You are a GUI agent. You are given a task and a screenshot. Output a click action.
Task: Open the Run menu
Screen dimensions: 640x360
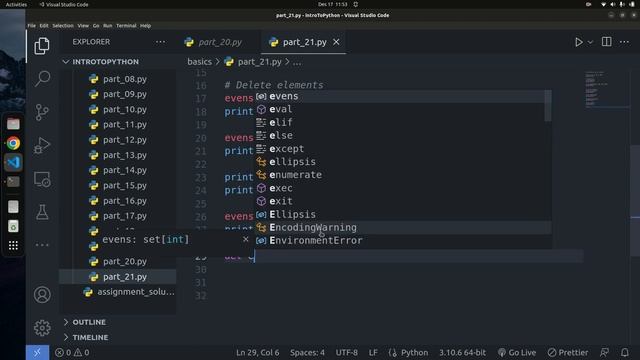107,25
